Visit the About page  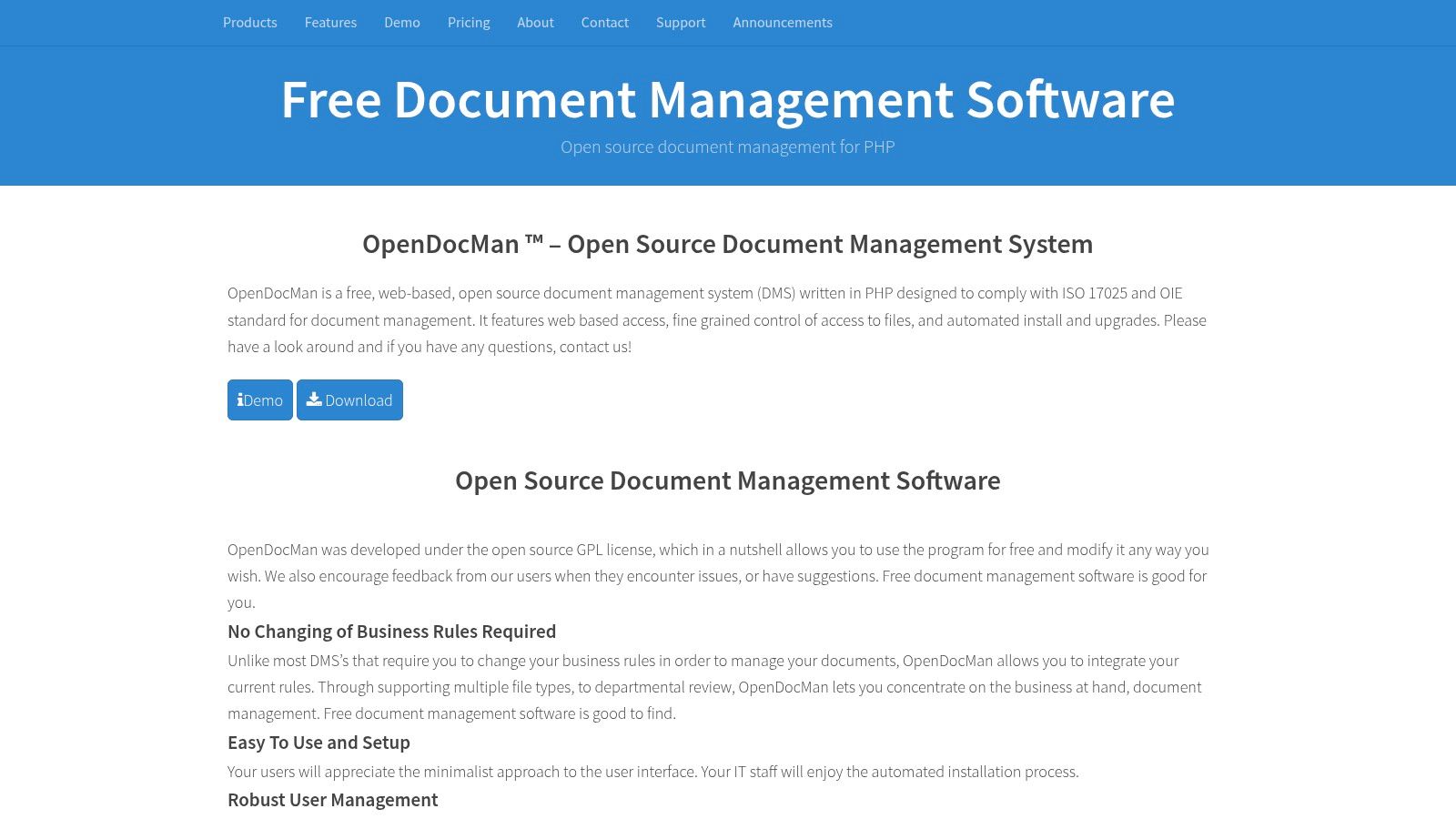pos(535,23)
